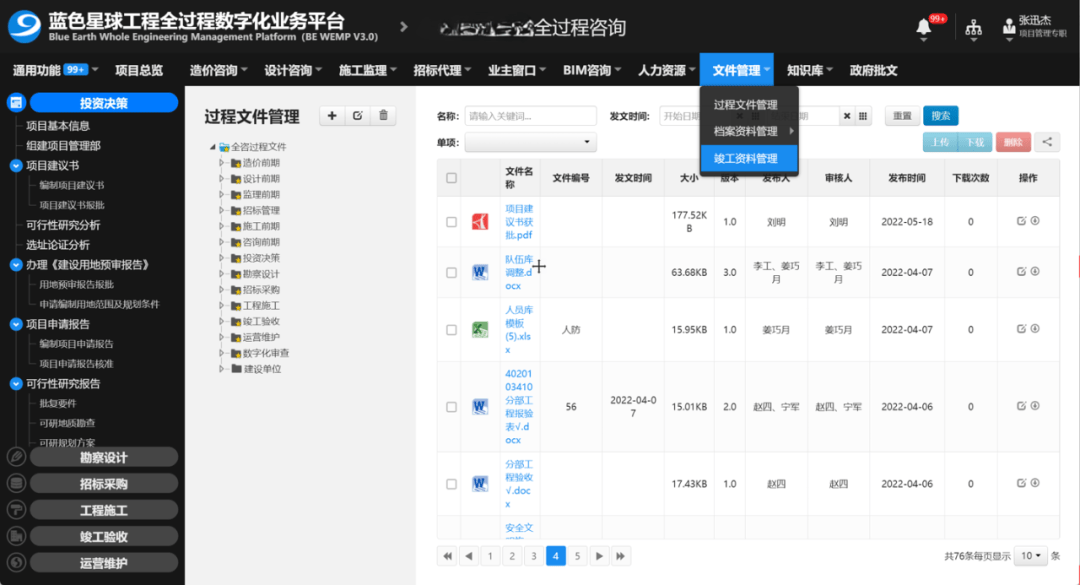Click the edit icon beside 过程文件管理
The height and width of the screenshot is (585, 1080).
tap(358, 116)
